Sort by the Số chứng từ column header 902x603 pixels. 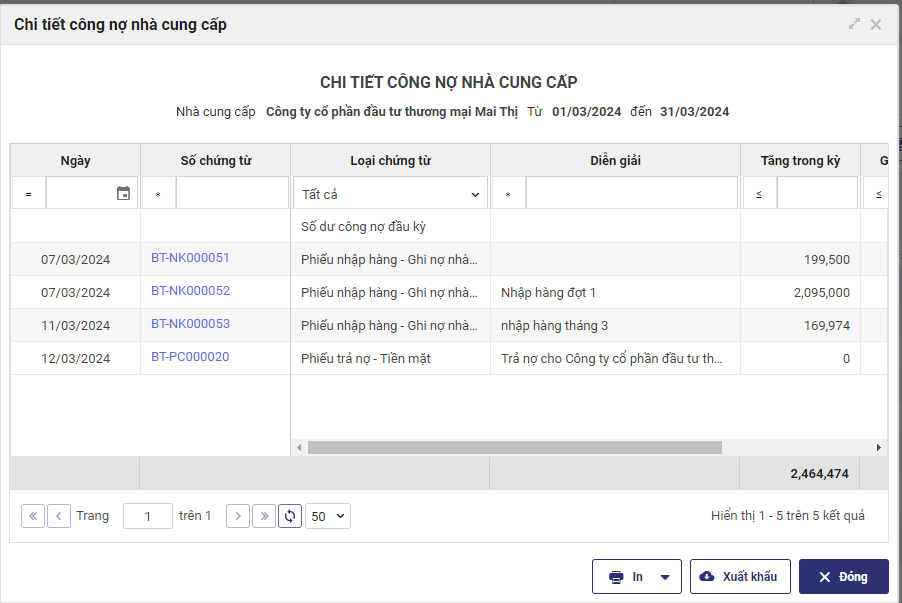point(216,161)
